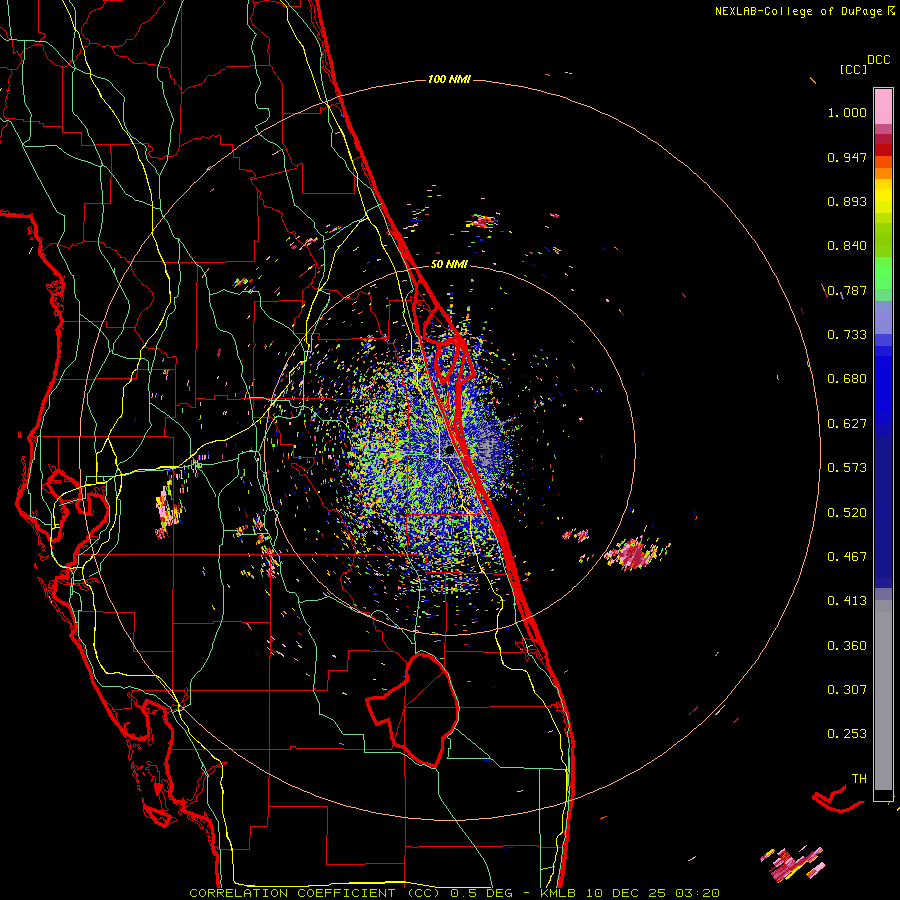Click the NEXLAB-College of DuPage header text
The width and height of the screenshot is (900, 900).
[799, 11]
